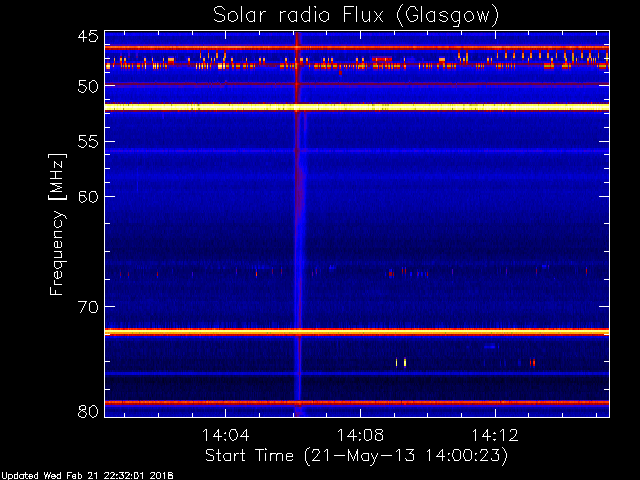Click the "Frequency [MHz]" axis label
This screenshot has width=640, height=480.
click(57, 224)
